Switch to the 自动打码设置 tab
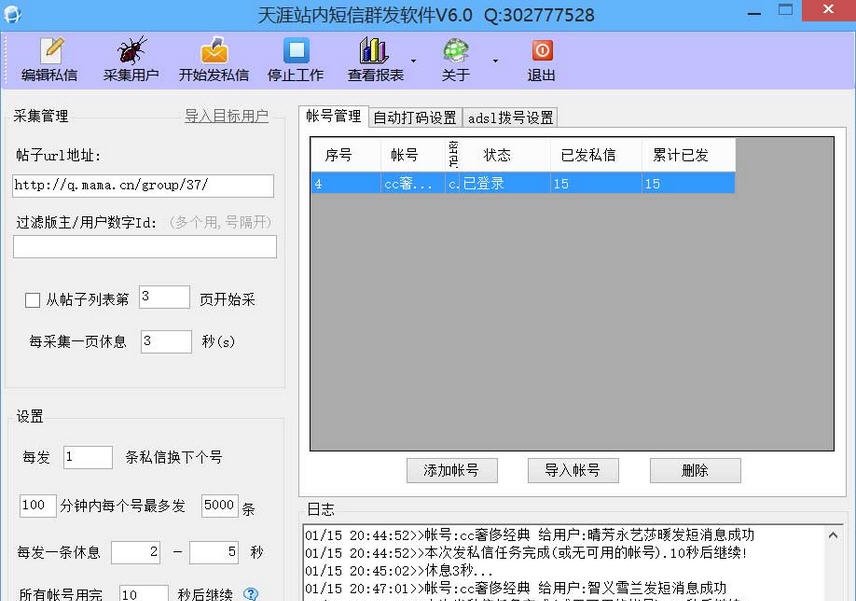The image size is (856, 601). point(415,117)
